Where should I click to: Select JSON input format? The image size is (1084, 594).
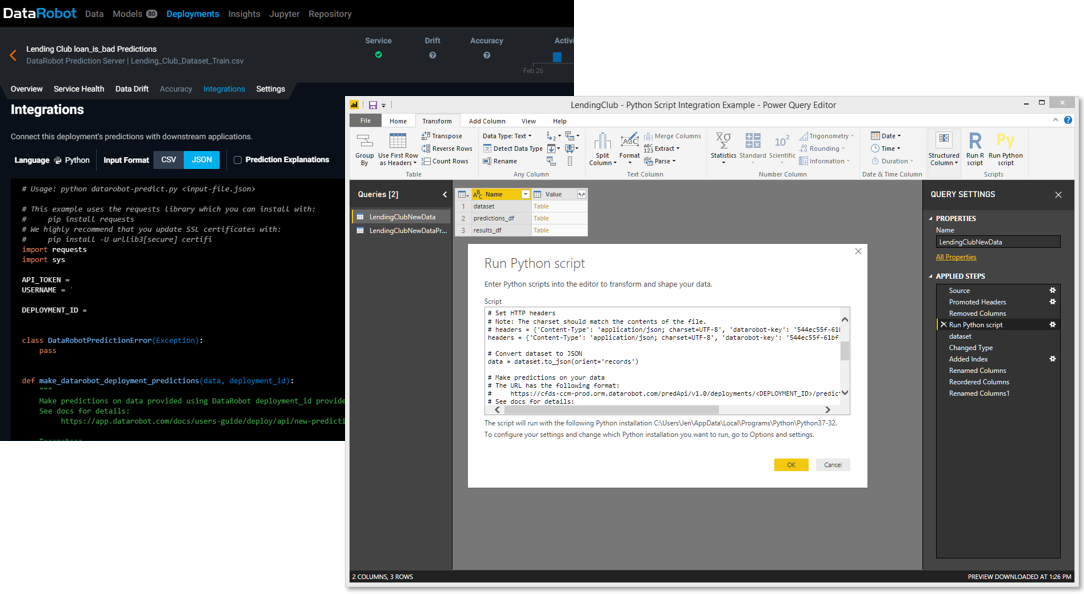(202, 160)
